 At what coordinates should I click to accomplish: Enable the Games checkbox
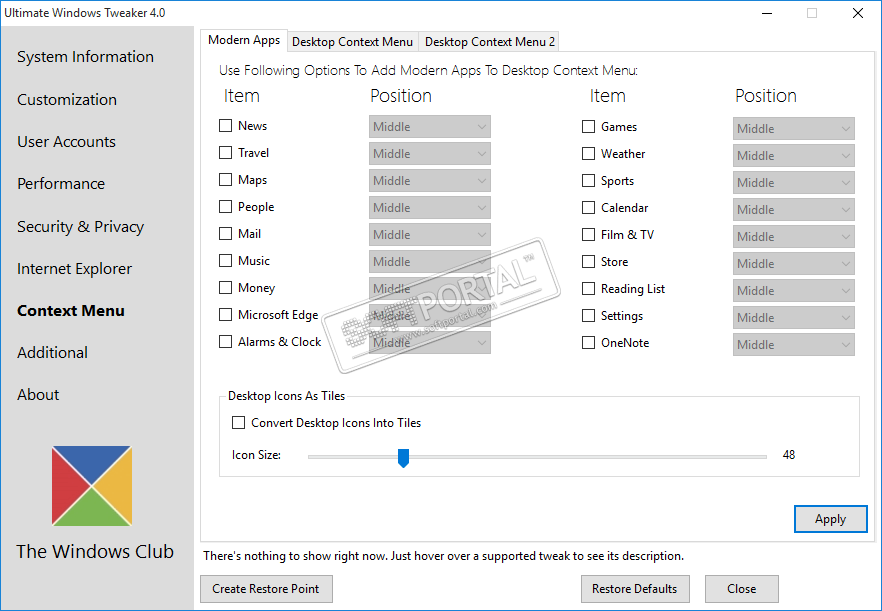click(x=588, y=127)
